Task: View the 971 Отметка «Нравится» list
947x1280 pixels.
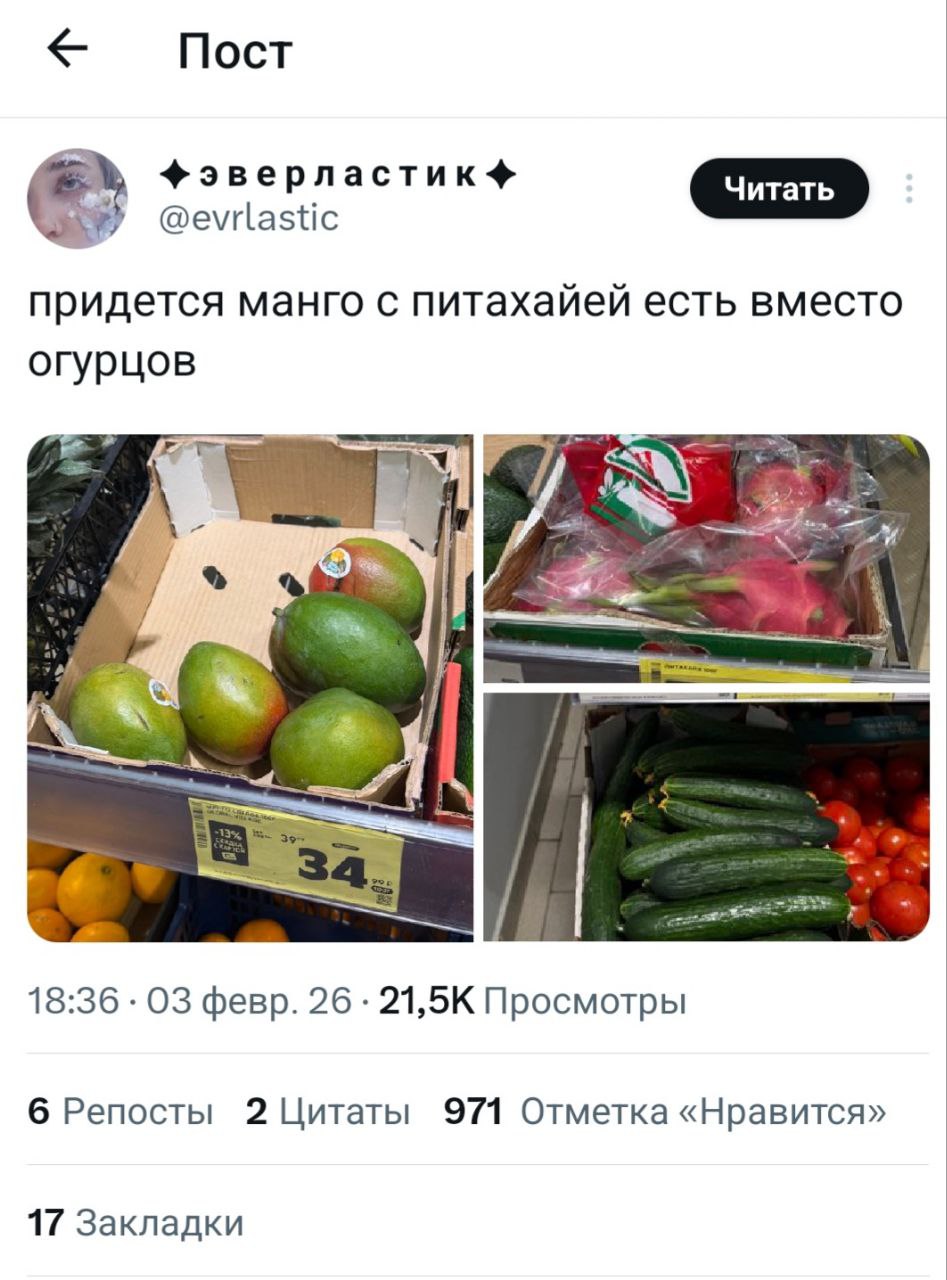Action: [665, 1111]
